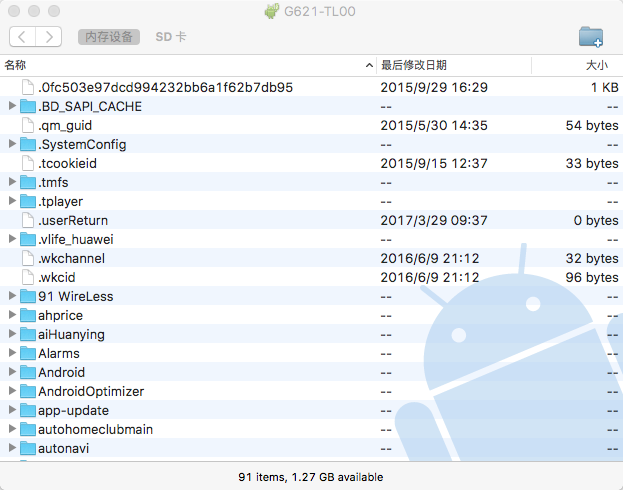Switch to the 内存设备 tab
Image resolution: width=623 pixels, height=490 pixels.
coord(109,37)
